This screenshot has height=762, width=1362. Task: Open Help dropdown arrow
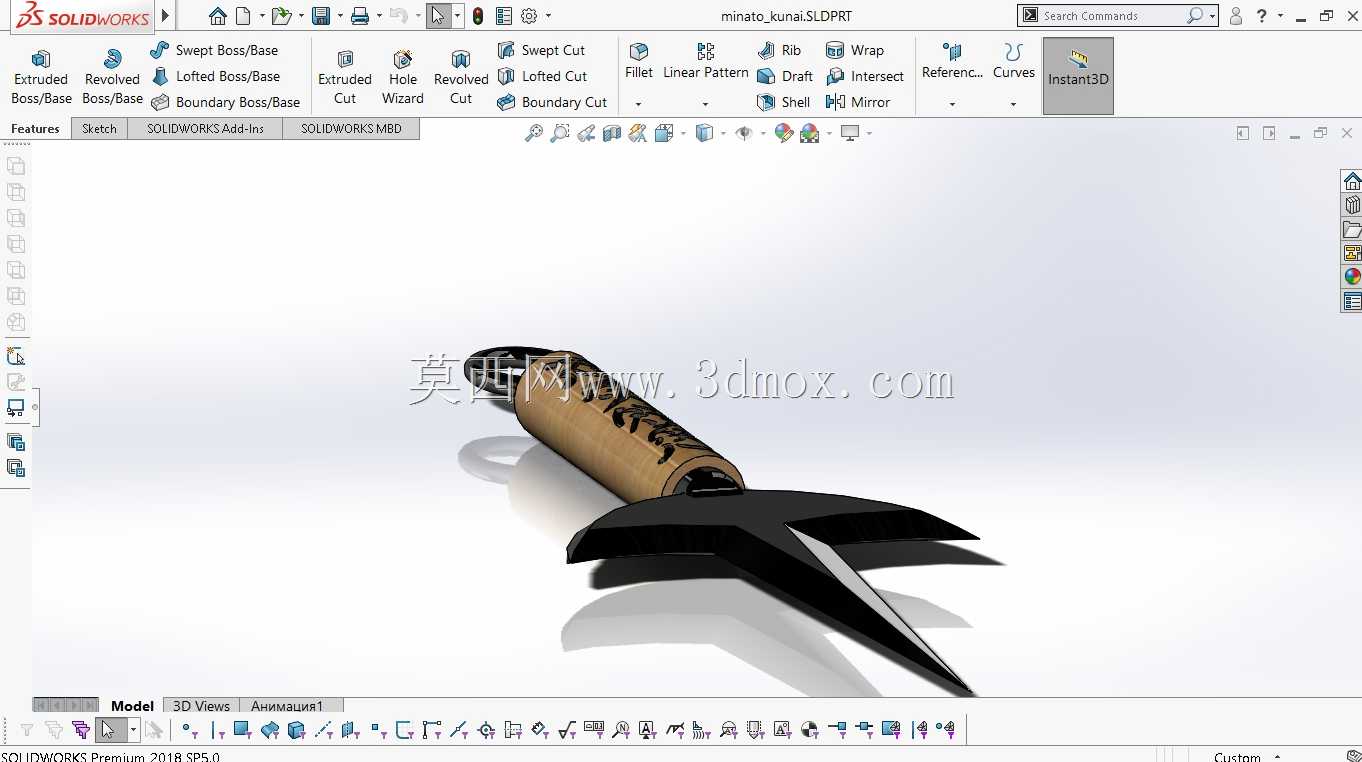(x=1280, y=16)
